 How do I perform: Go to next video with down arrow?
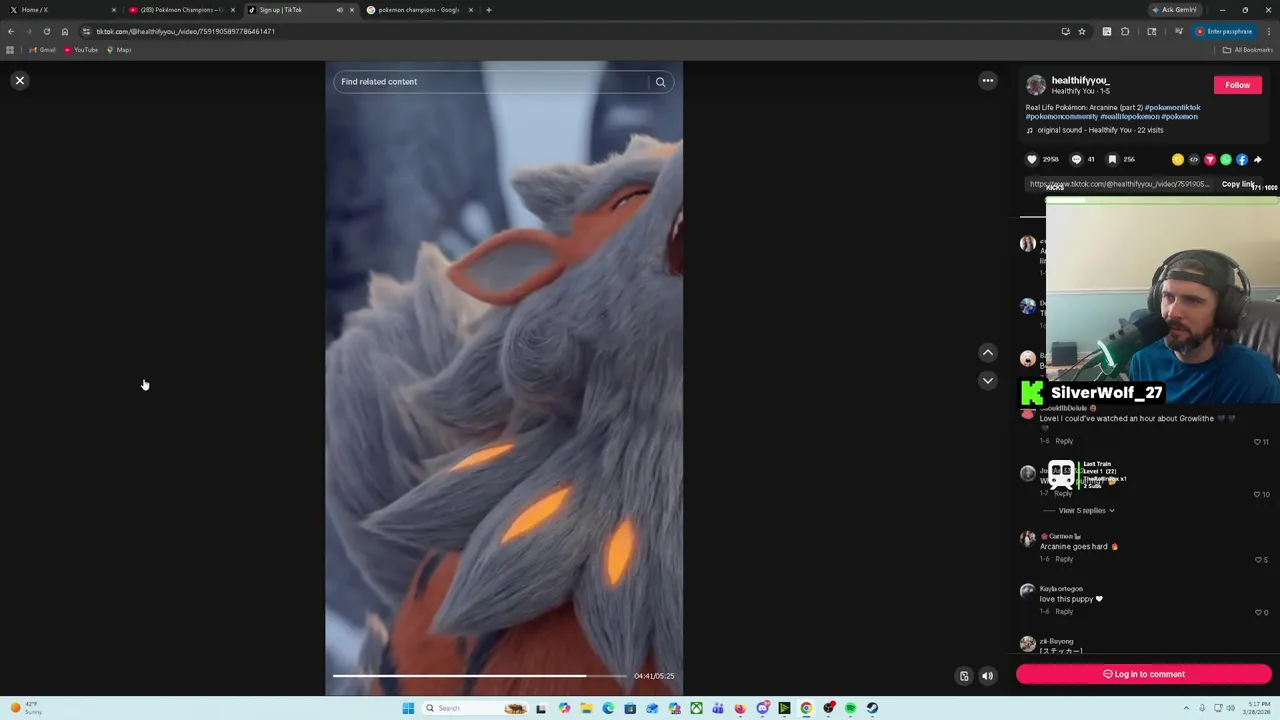pyautogui.click(x=987, y=380)
